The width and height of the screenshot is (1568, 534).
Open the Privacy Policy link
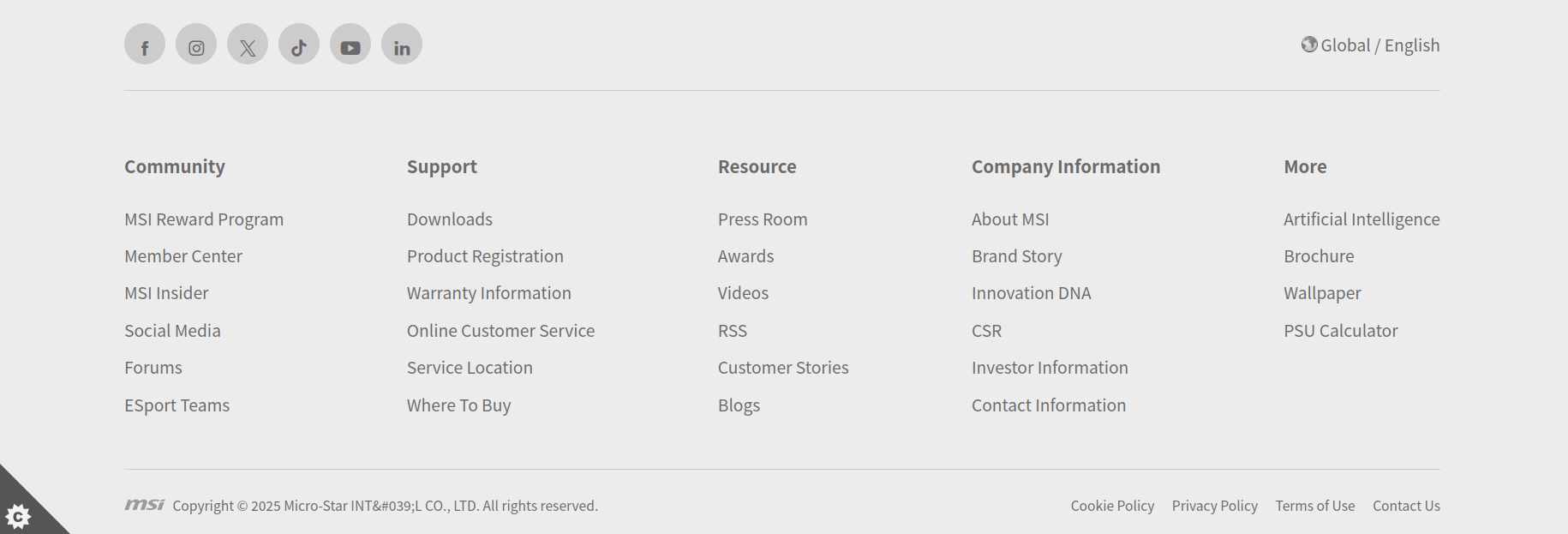tap(1214, 506)
